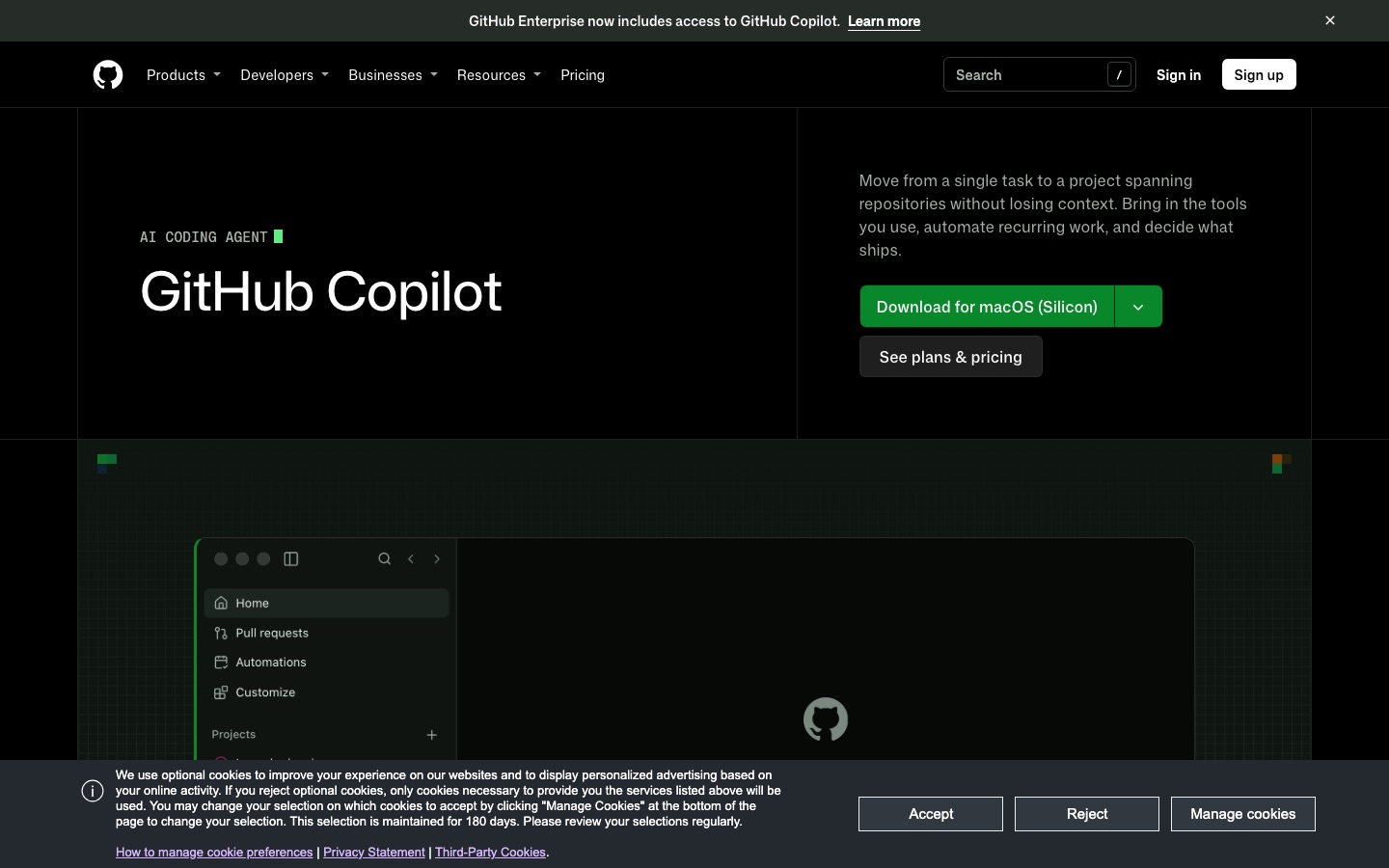Click the Sign up button
Screen dimensions: 1389x868
pyautogui.click(x=1259, y=74)
